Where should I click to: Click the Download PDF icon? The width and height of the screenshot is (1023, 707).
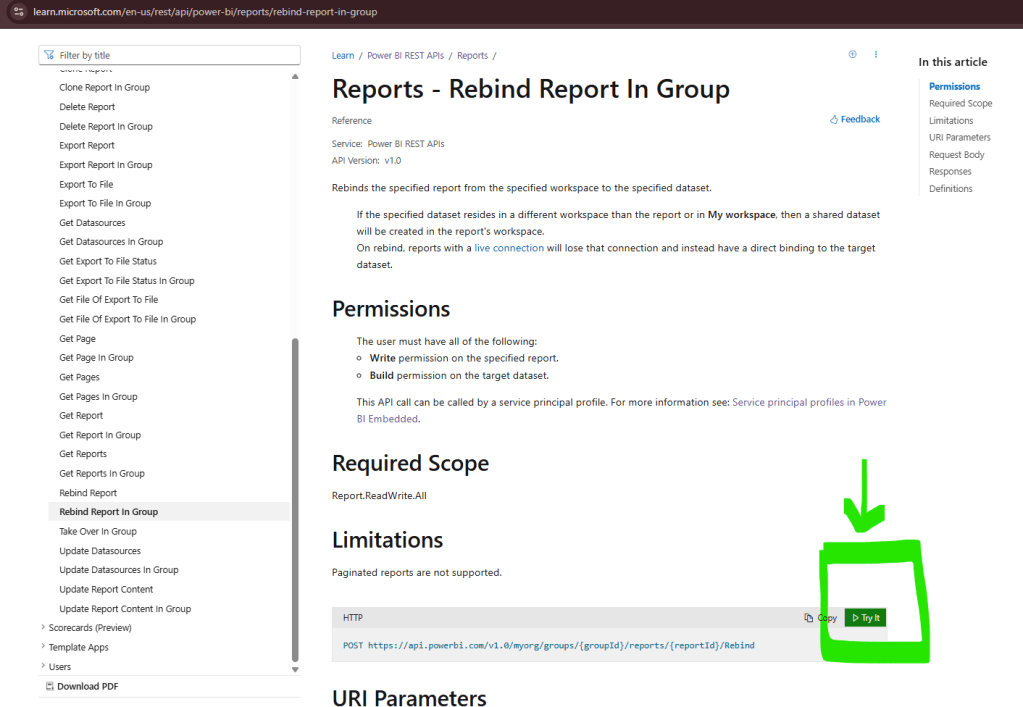(50, 686)
